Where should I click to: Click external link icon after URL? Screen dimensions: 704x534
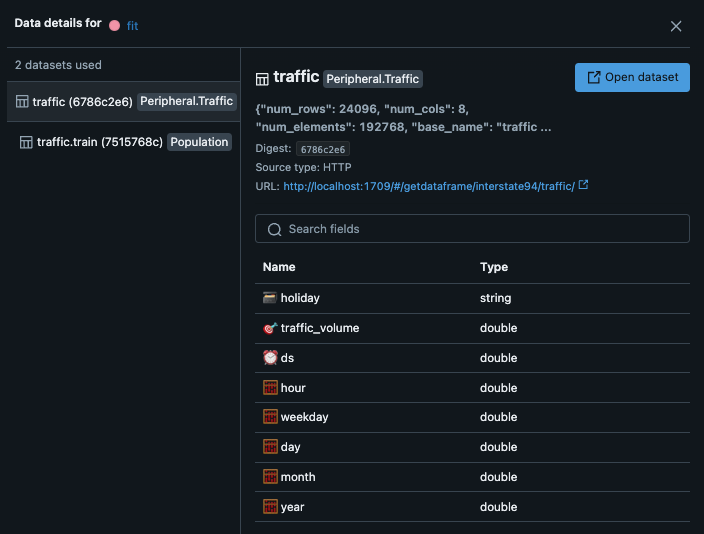pyautogui.click(x=583, y=185)
